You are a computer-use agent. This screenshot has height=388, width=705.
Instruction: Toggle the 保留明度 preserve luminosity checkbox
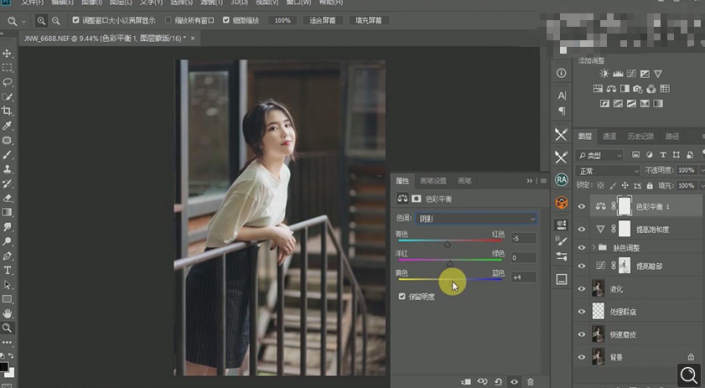tap(402, 297)
